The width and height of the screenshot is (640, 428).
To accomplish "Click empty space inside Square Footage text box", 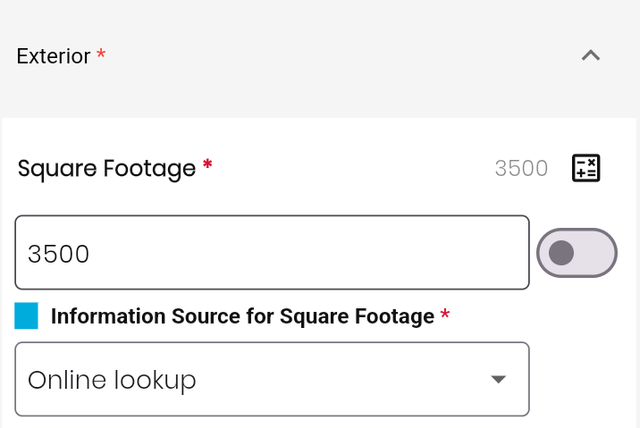I will click(306, 253).
